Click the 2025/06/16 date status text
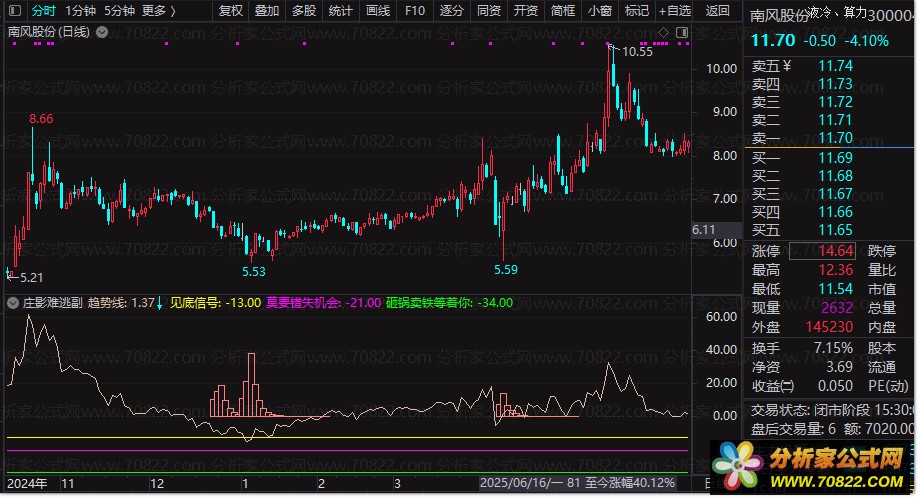 577,483
